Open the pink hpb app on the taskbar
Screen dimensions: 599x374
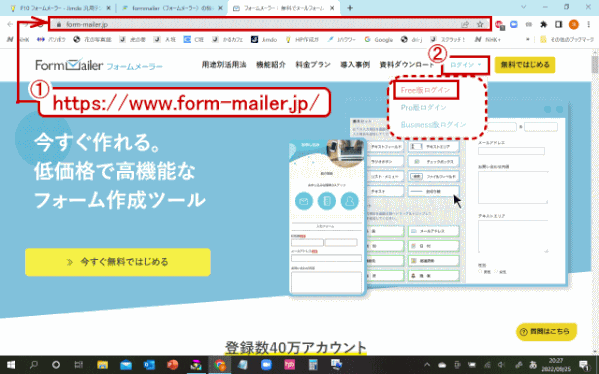tap(290, 365)
